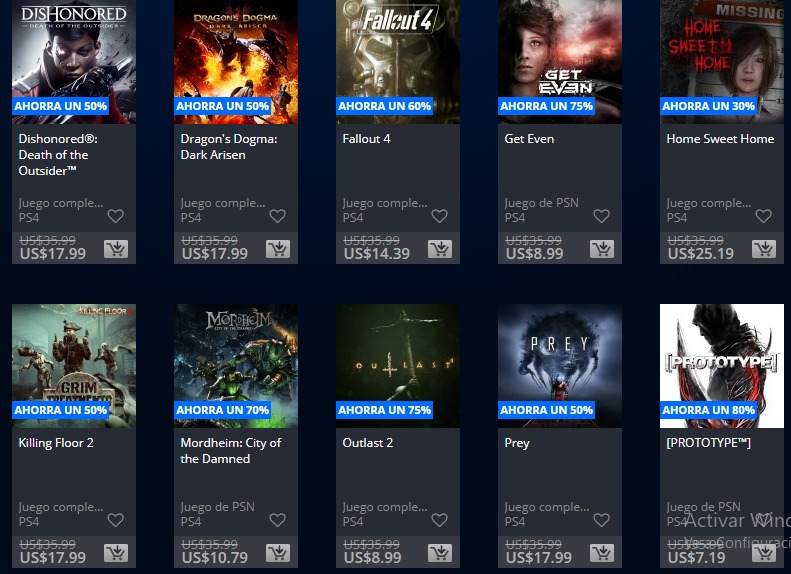Open the Mordheim: City of the Damned title
Image resolution: width=791 pixels, height=574 pixels.
[x=231, y=450]
